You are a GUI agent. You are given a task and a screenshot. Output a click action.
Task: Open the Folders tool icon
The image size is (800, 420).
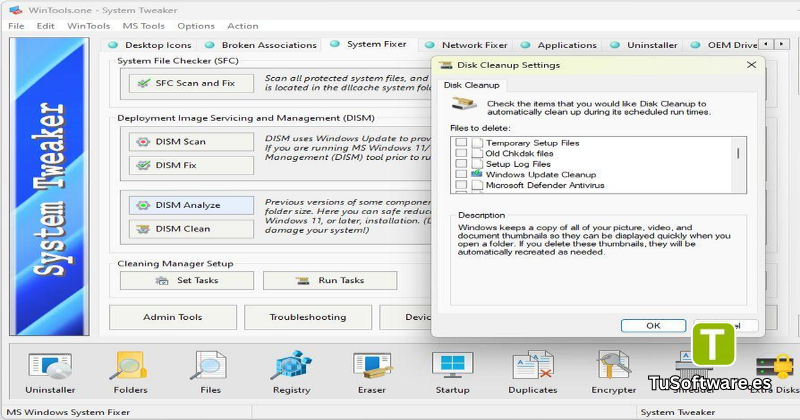coord(129,366)
